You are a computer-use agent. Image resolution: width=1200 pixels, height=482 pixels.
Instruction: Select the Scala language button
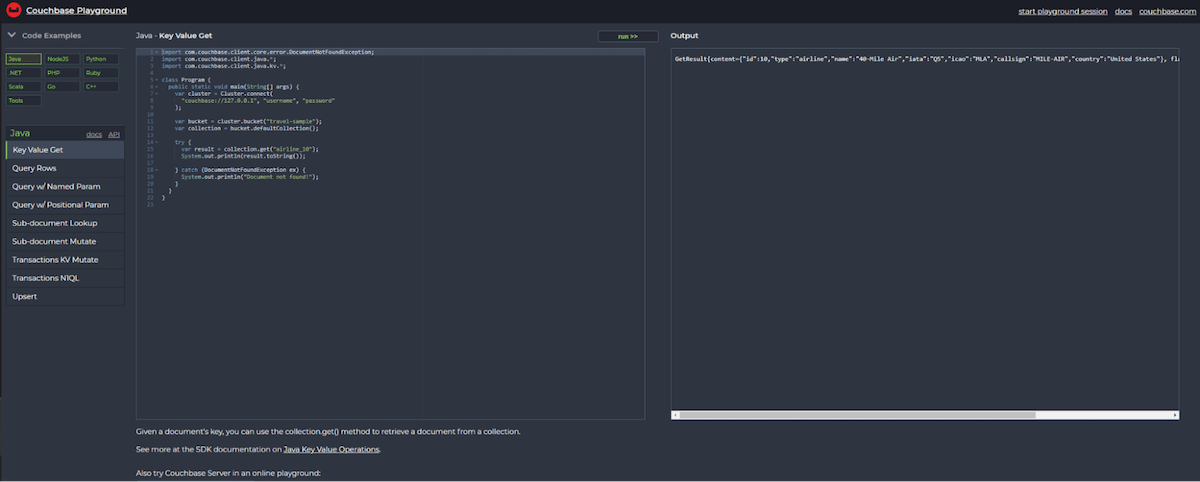pos(23,87)
